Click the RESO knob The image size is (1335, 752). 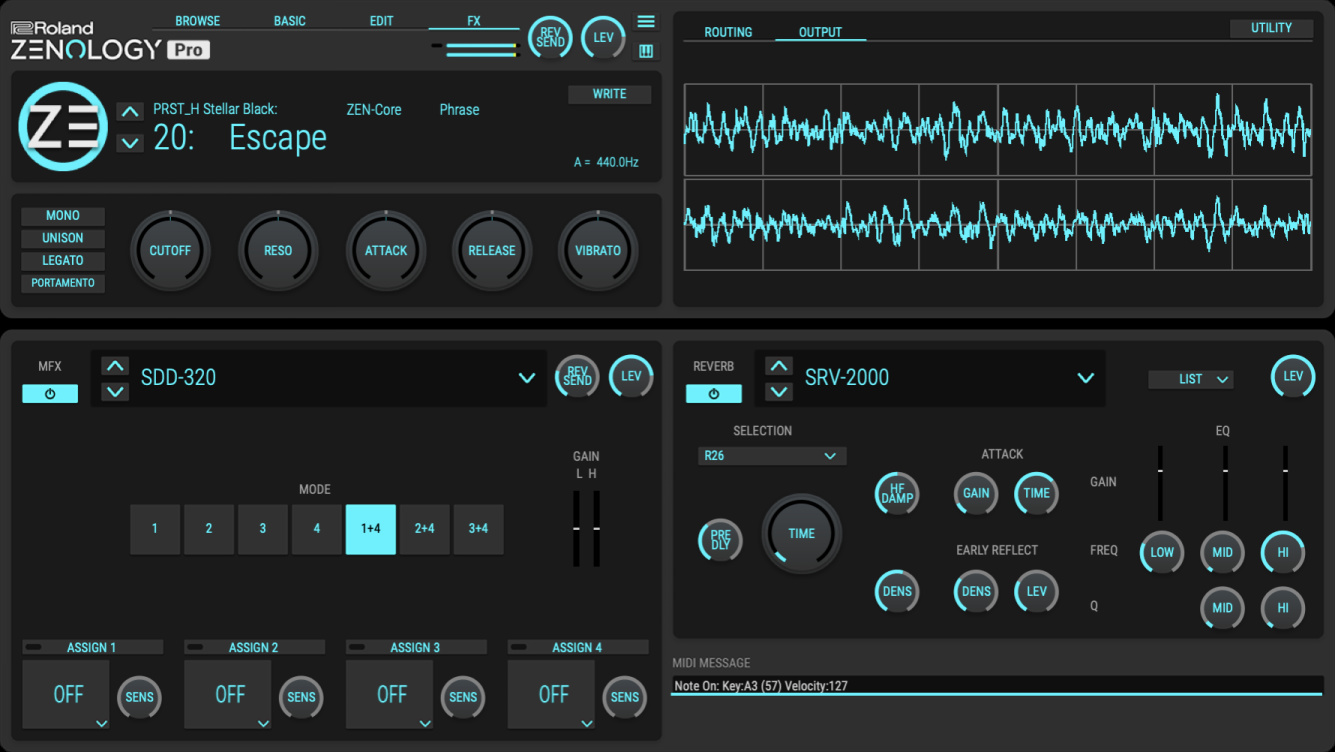278,251
